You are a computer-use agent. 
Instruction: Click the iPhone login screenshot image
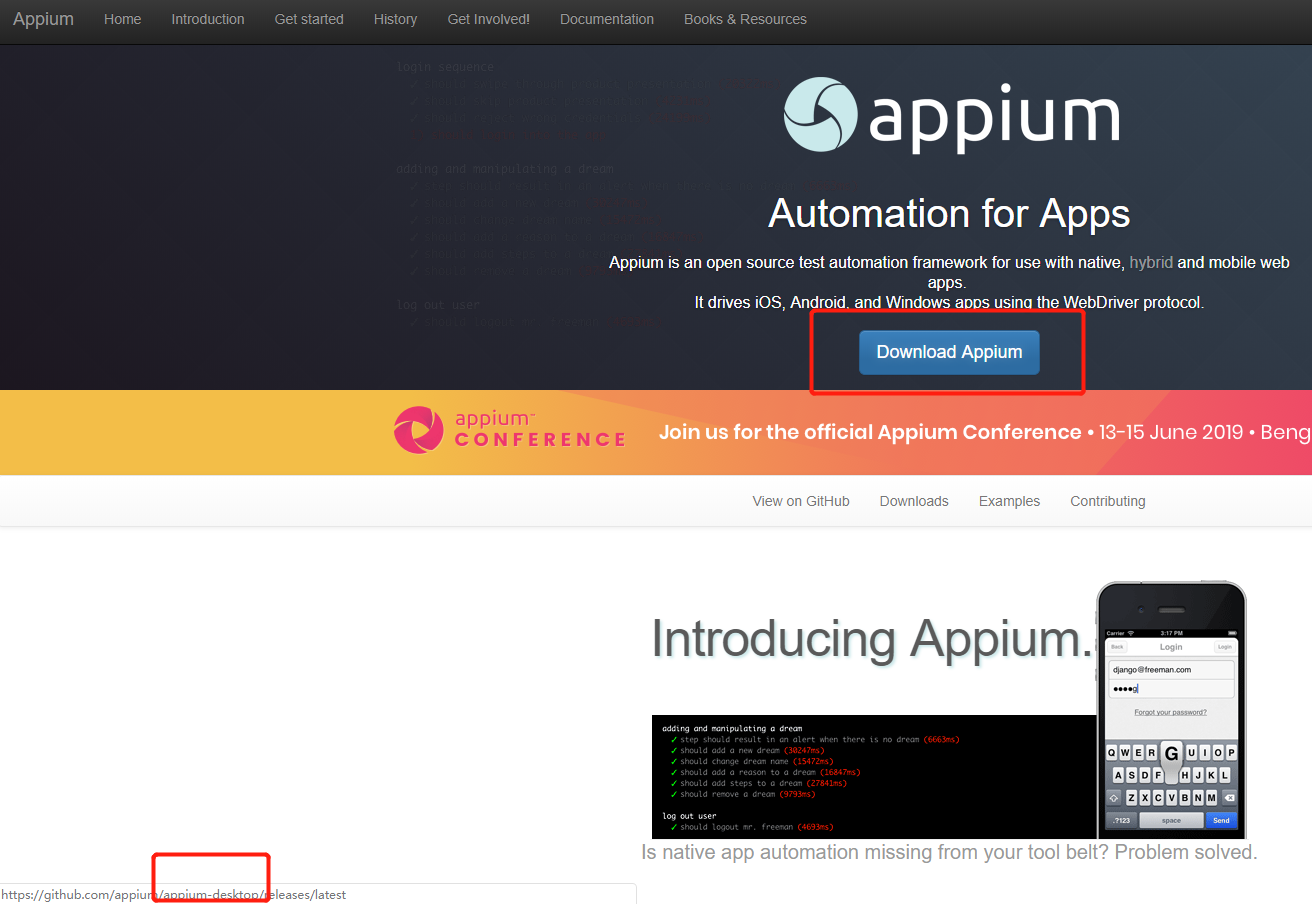click(x=1171, y=709)
